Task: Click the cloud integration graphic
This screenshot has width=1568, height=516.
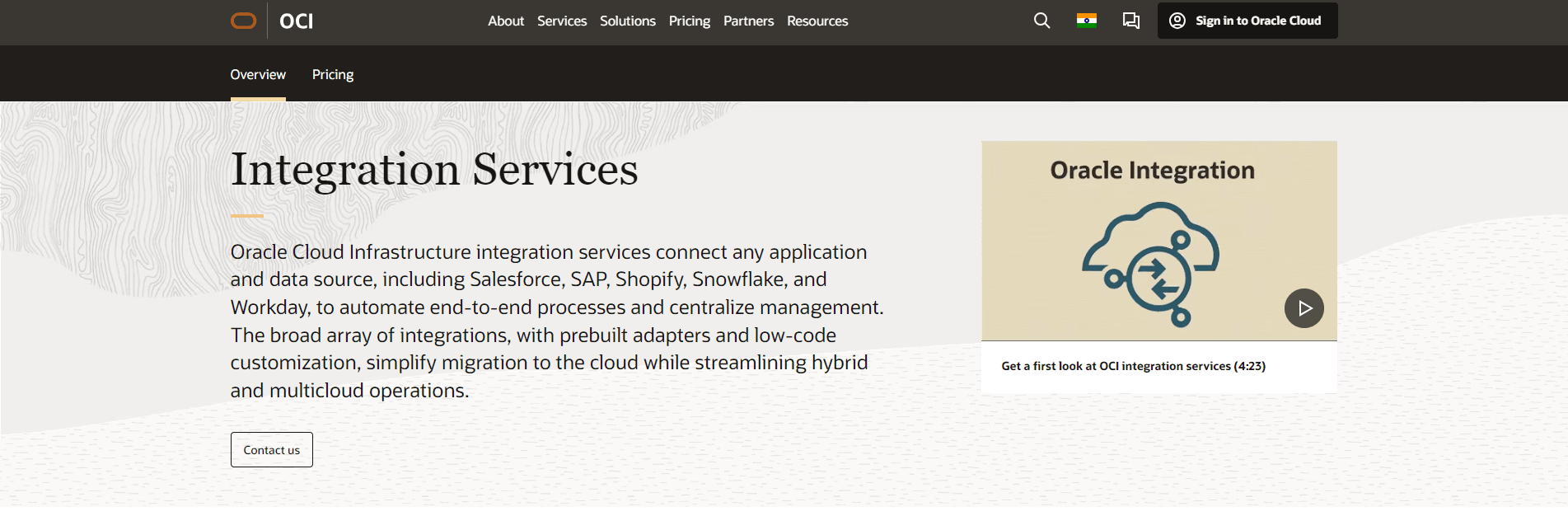Action: [1151, 265]
